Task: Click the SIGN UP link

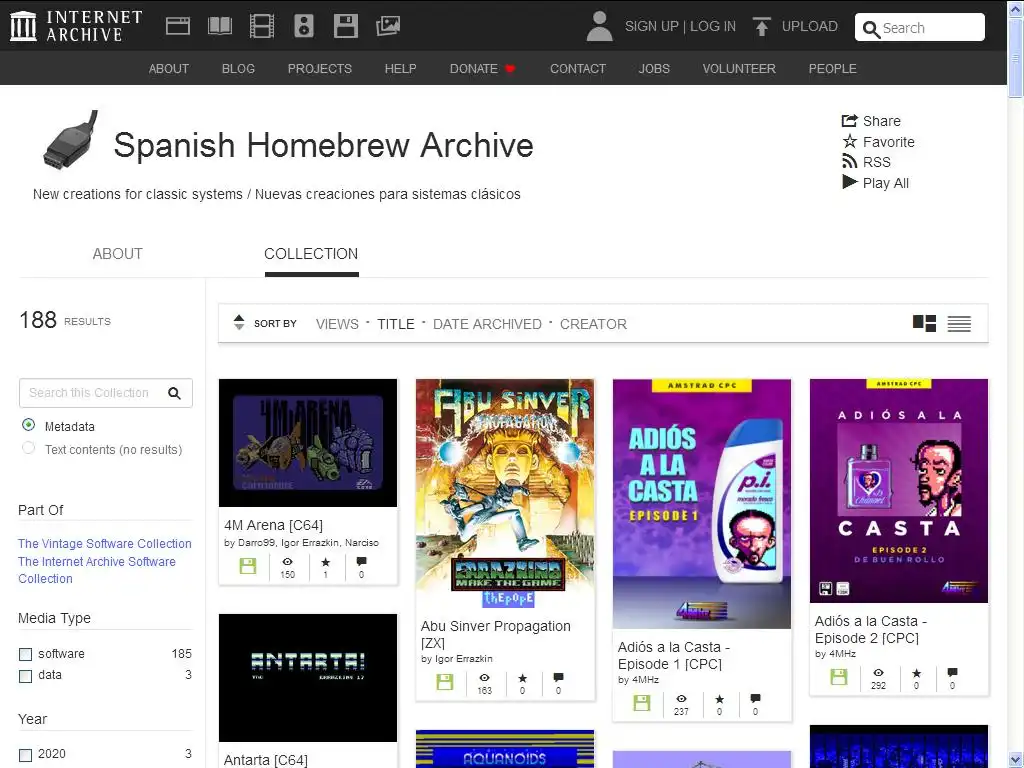Action: click(651, 26)
